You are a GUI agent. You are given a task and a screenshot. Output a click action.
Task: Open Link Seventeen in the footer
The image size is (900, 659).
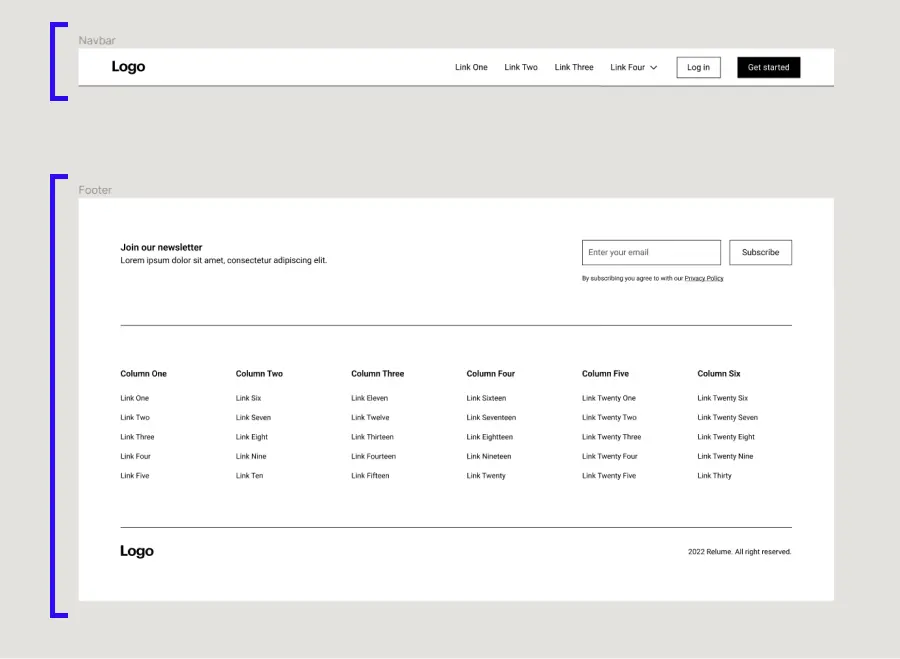[491, 417]
